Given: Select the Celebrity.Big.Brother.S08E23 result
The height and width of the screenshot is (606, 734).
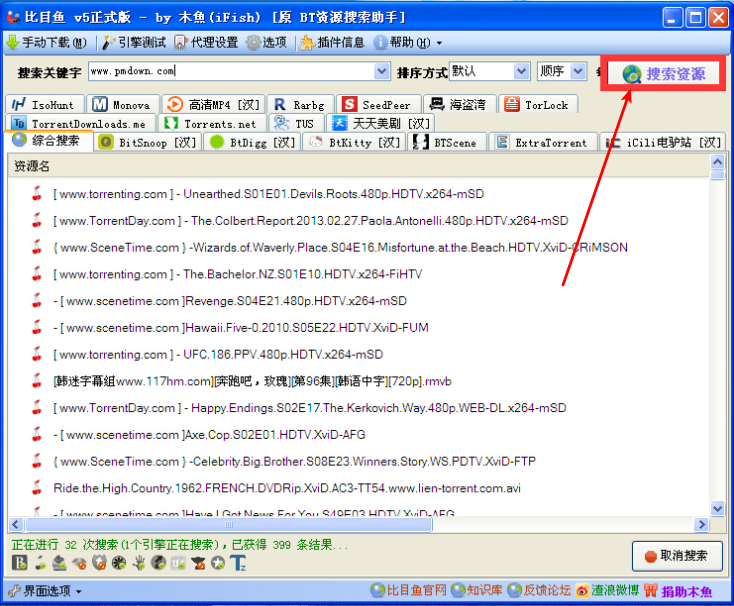Looking at the screenshot, I should 294,461.
